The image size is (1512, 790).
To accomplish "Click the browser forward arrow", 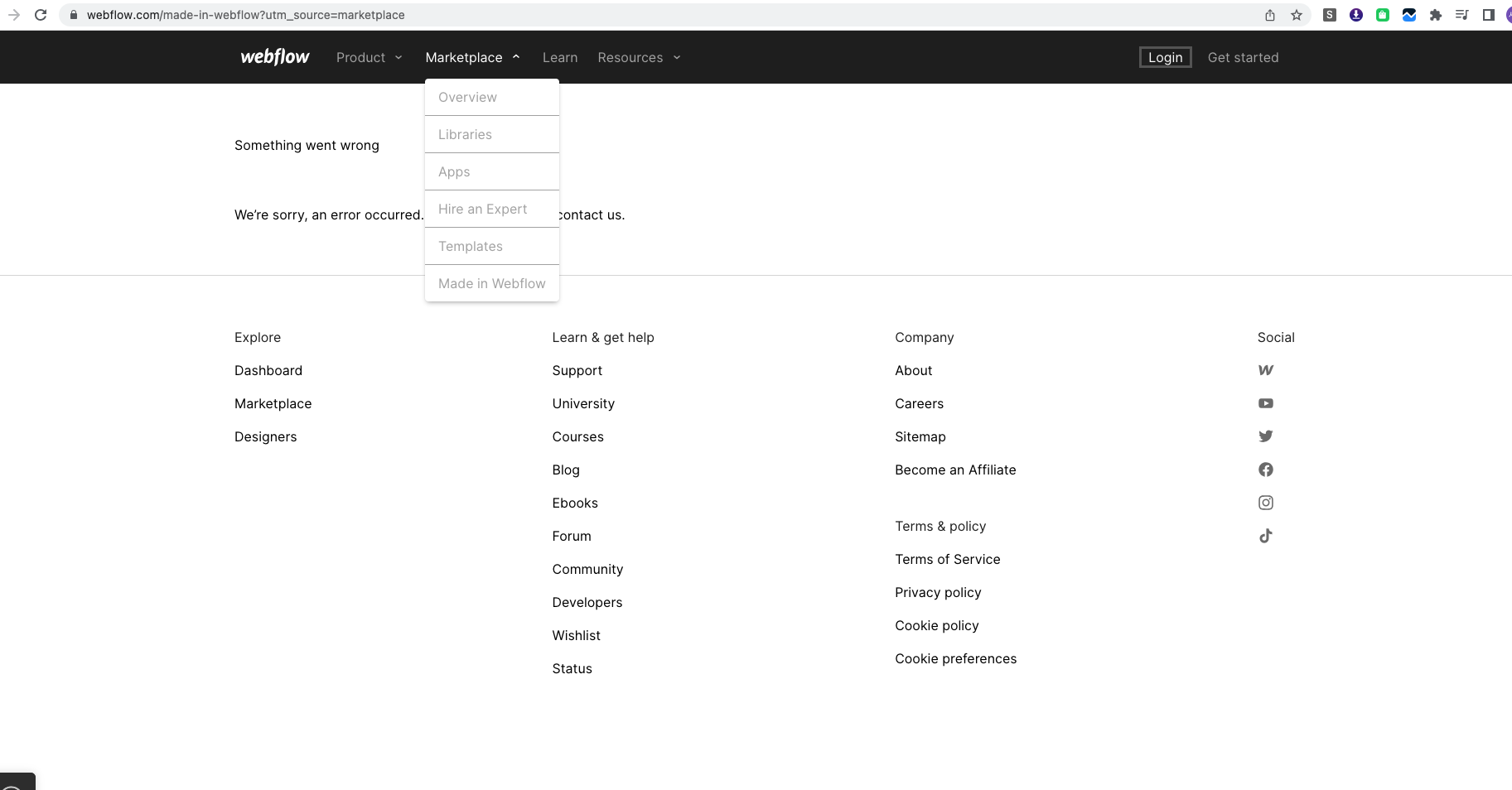I will [x=14, y=15].
